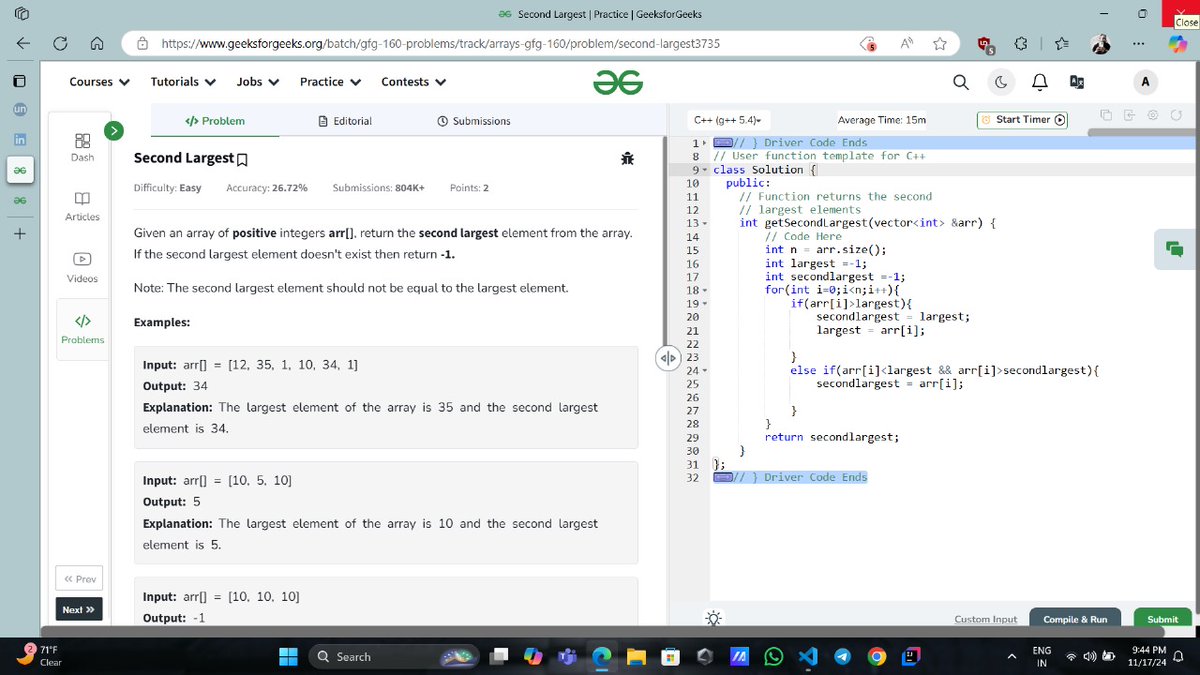Report a bug with the bug icon
Screen dimensions: 1200x675
(627, 158)
